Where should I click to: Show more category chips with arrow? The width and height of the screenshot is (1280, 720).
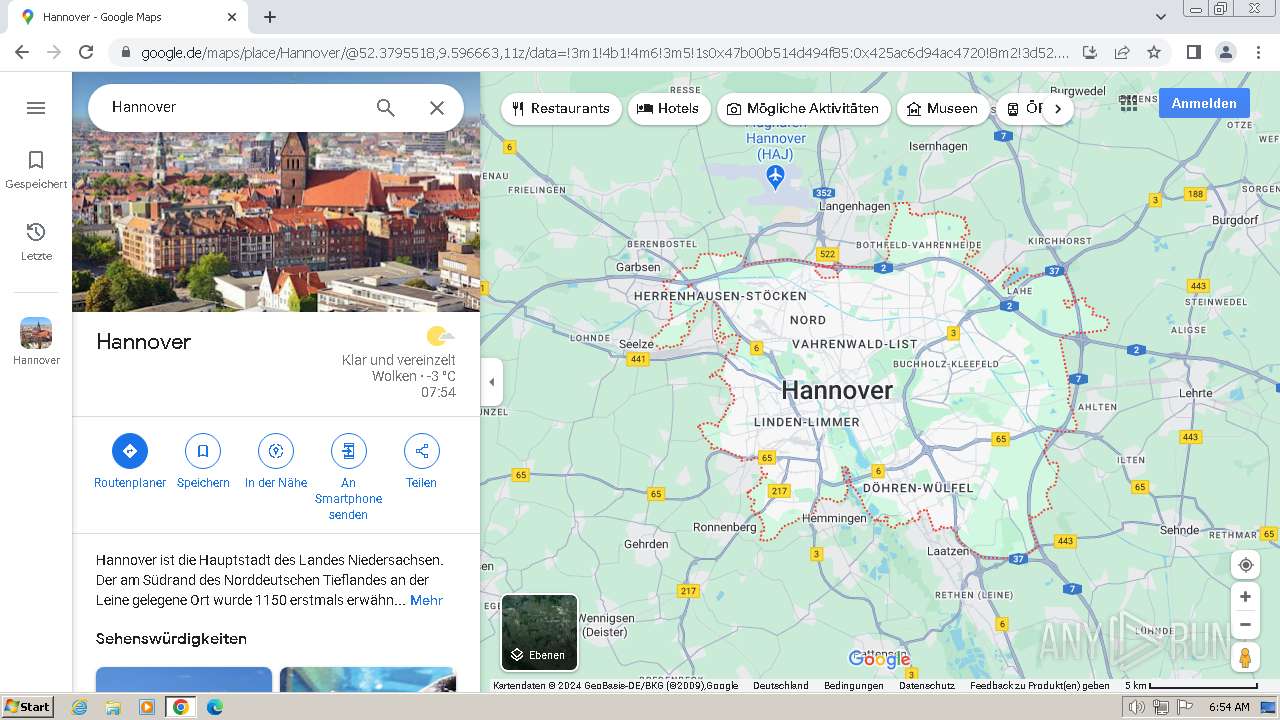[x=1058, y=109]
